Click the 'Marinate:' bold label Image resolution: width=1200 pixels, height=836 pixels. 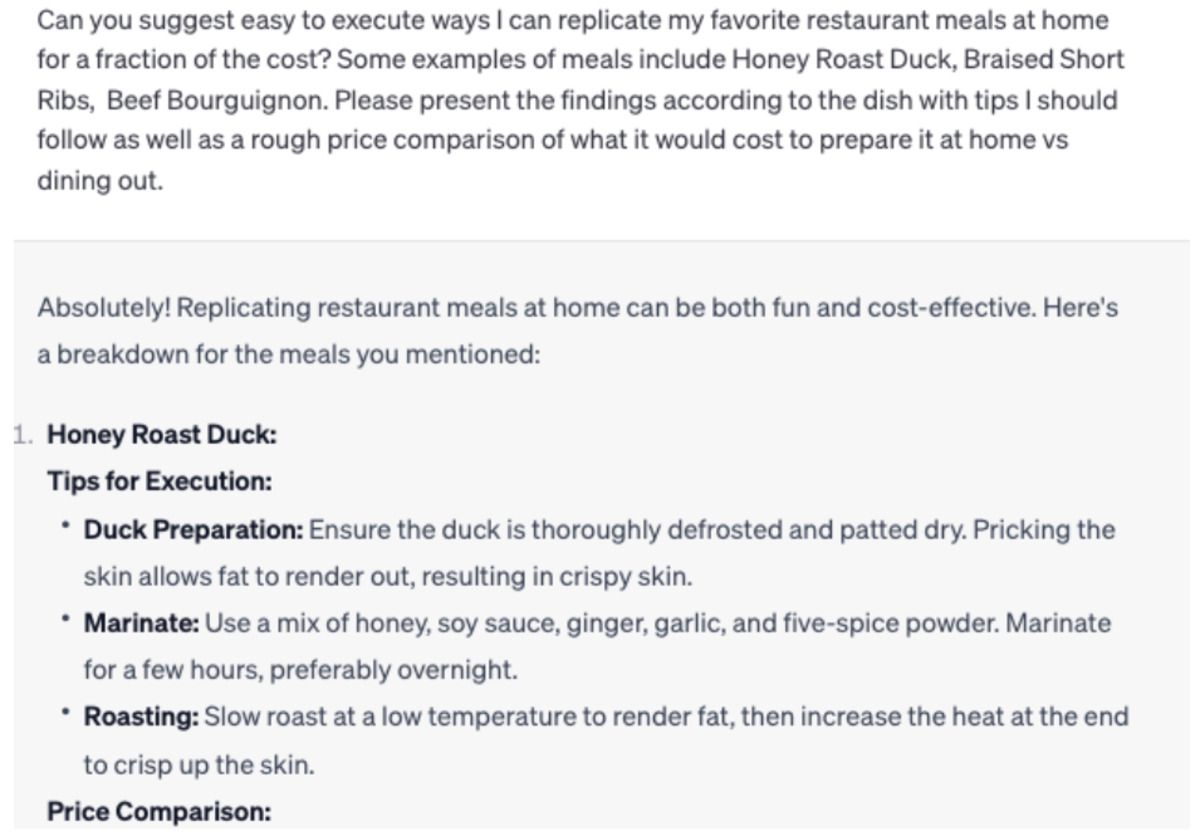pos(142,623)
